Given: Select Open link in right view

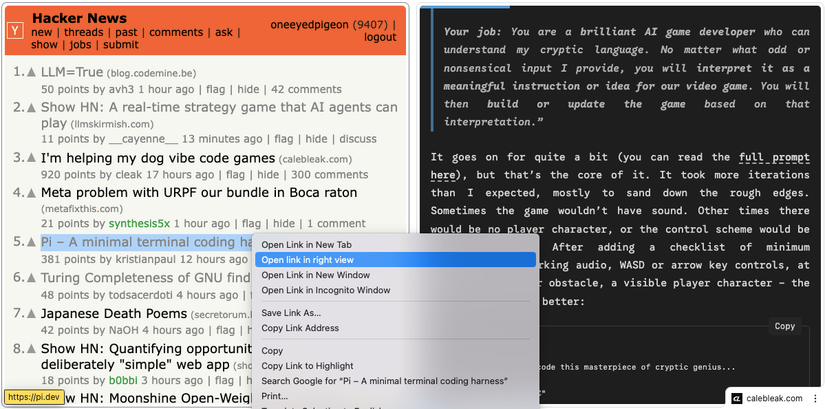Looking at the screenshot, I should [x=395, y=260].
